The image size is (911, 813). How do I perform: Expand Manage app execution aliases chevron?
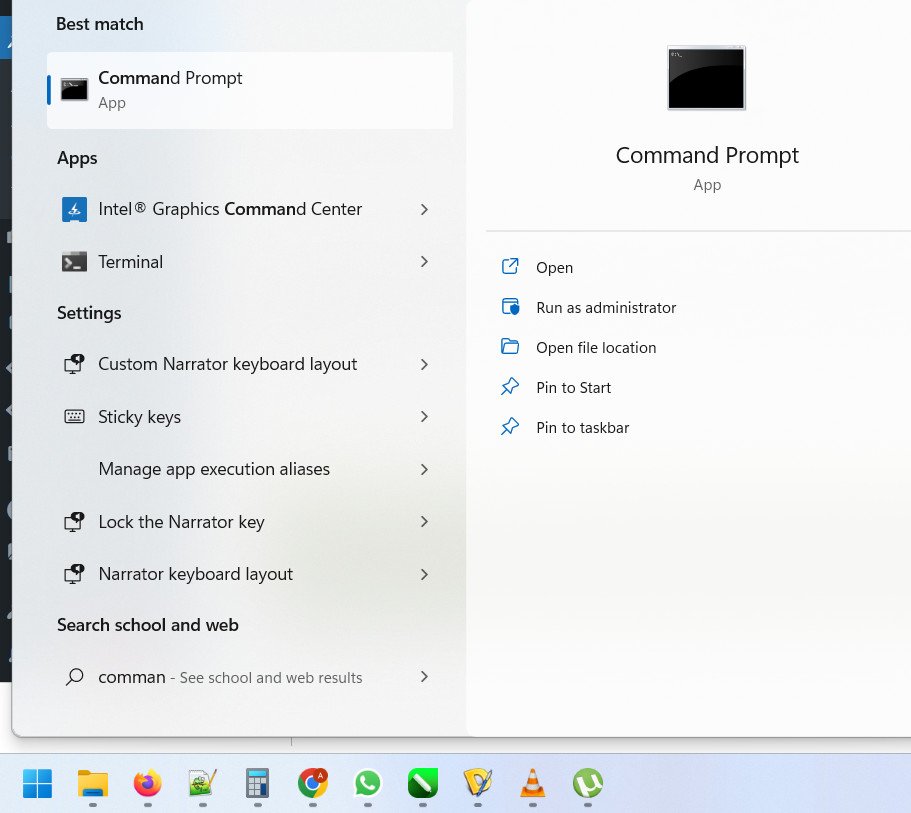424,470
